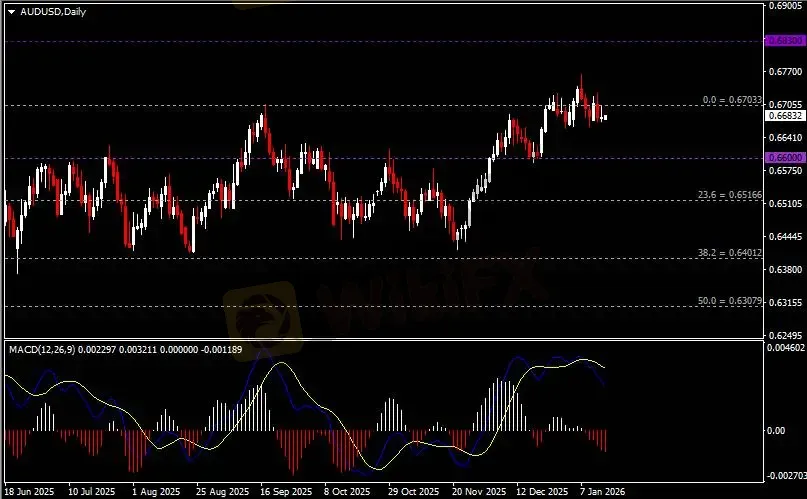The image size is (807, 499).
Task: Select the purple 0.68300 price level tag
Action: [x=784, y=41]
